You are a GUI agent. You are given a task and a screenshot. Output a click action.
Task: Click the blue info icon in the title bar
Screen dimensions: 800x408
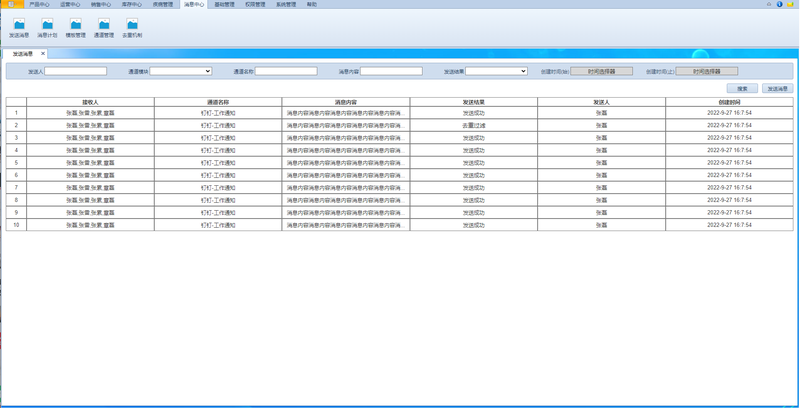click(780, 4)
